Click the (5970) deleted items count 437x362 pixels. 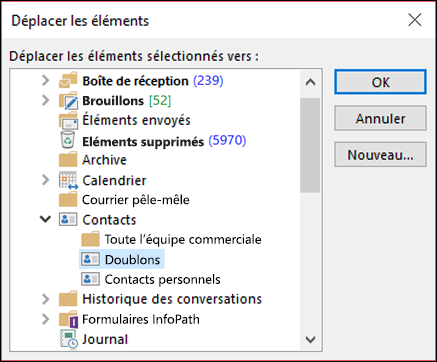pos(227,140)
